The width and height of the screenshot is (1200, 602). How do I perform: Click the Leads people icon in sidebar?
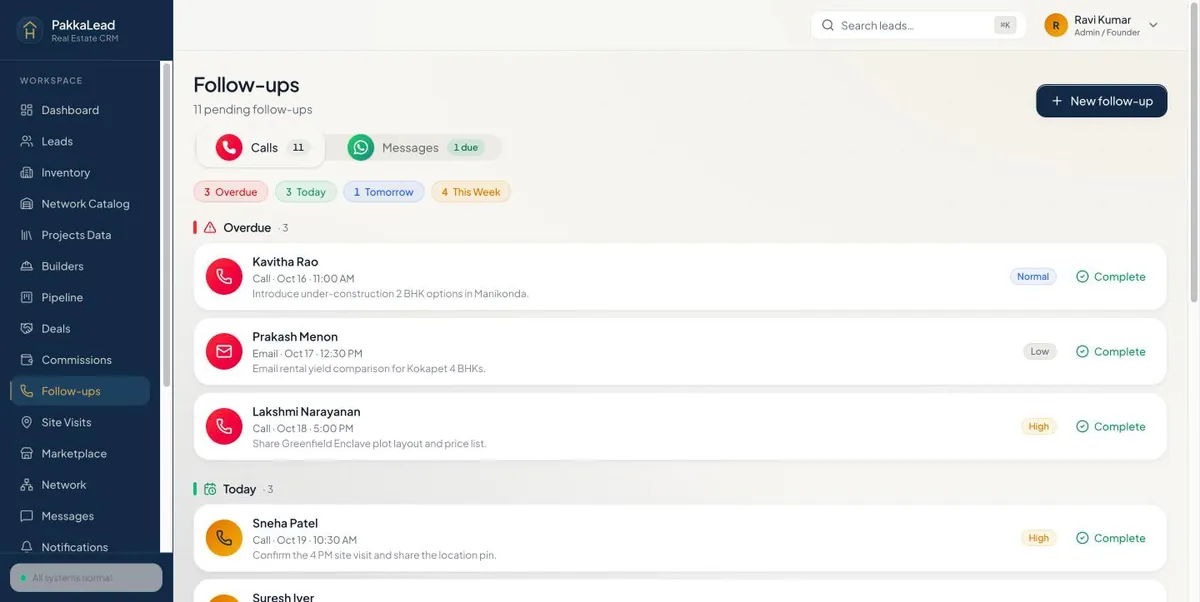point(27,141)
